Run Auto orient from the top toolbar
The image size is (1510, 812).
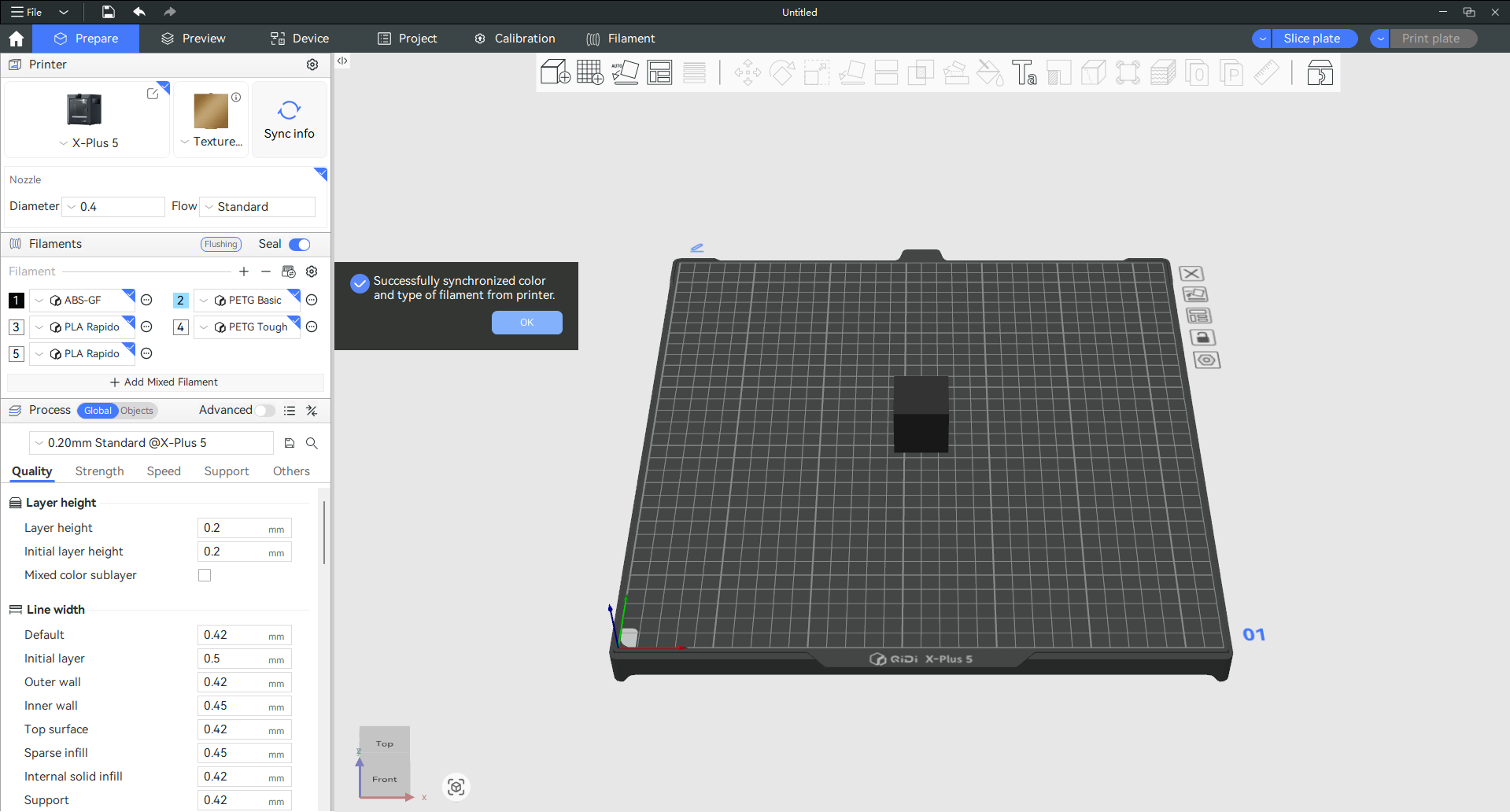pyautogui.click(x=625, y=73)
